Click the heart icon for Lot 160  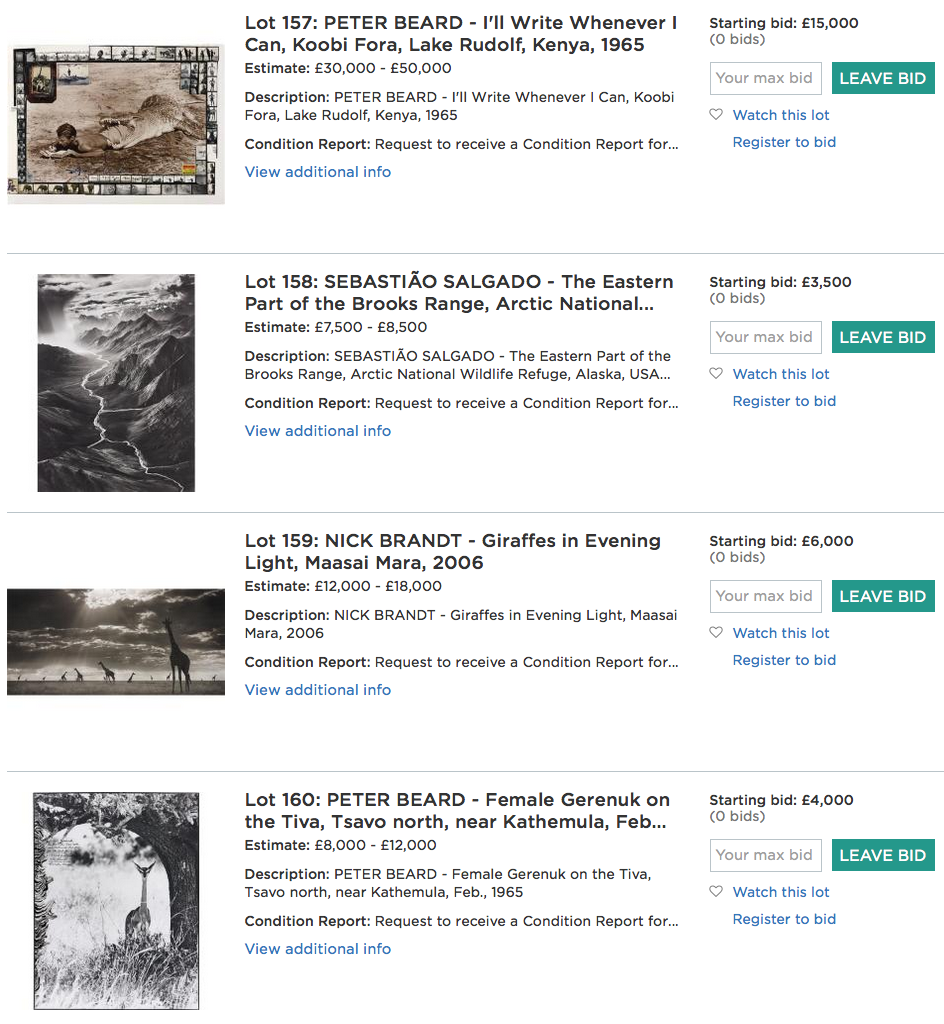pyautogui.click(x=716, y=891)
